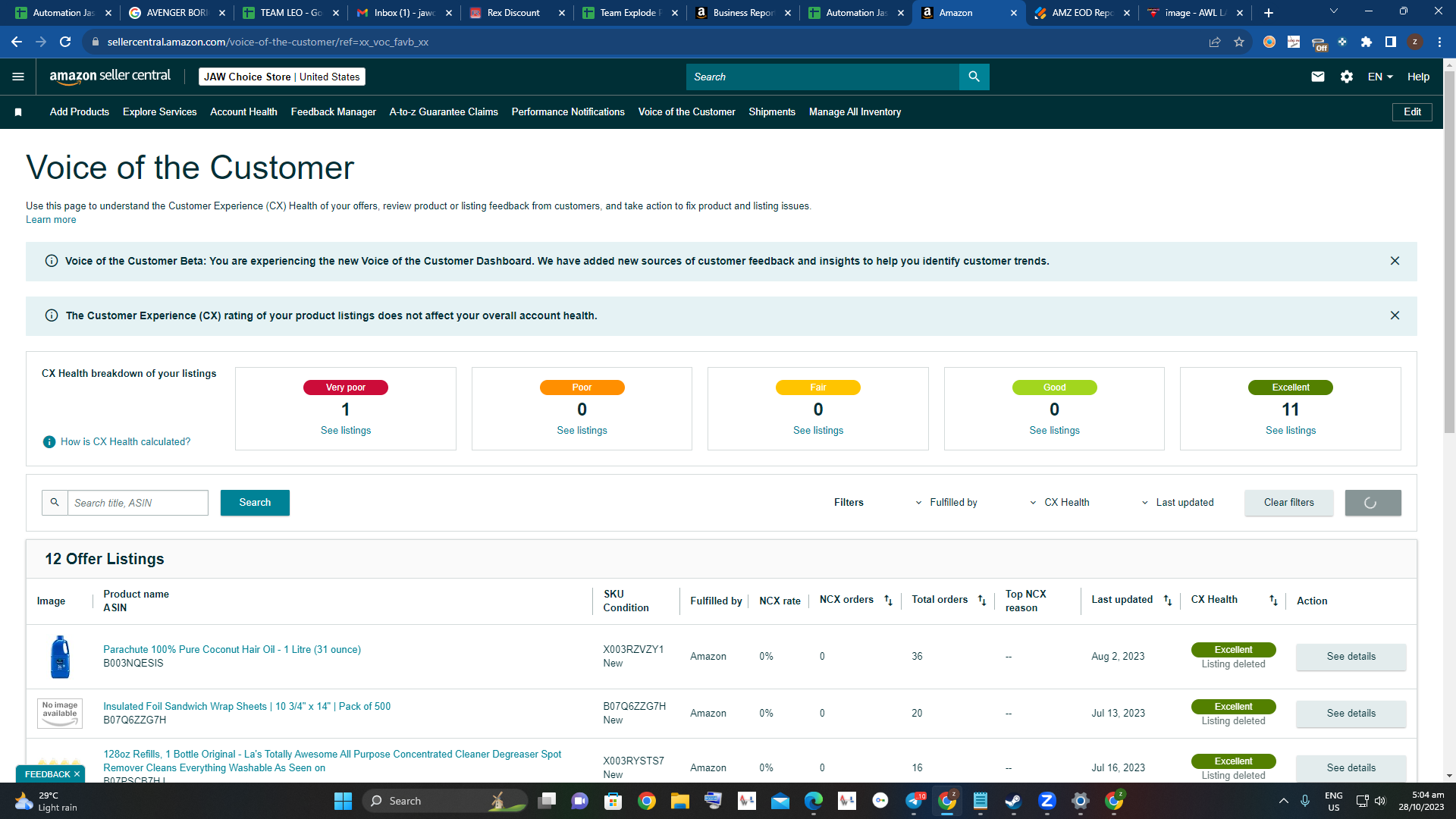The image size is (1456, 819).
Task: Open Manage All Inventory menu item
Action: pos(855,112)
